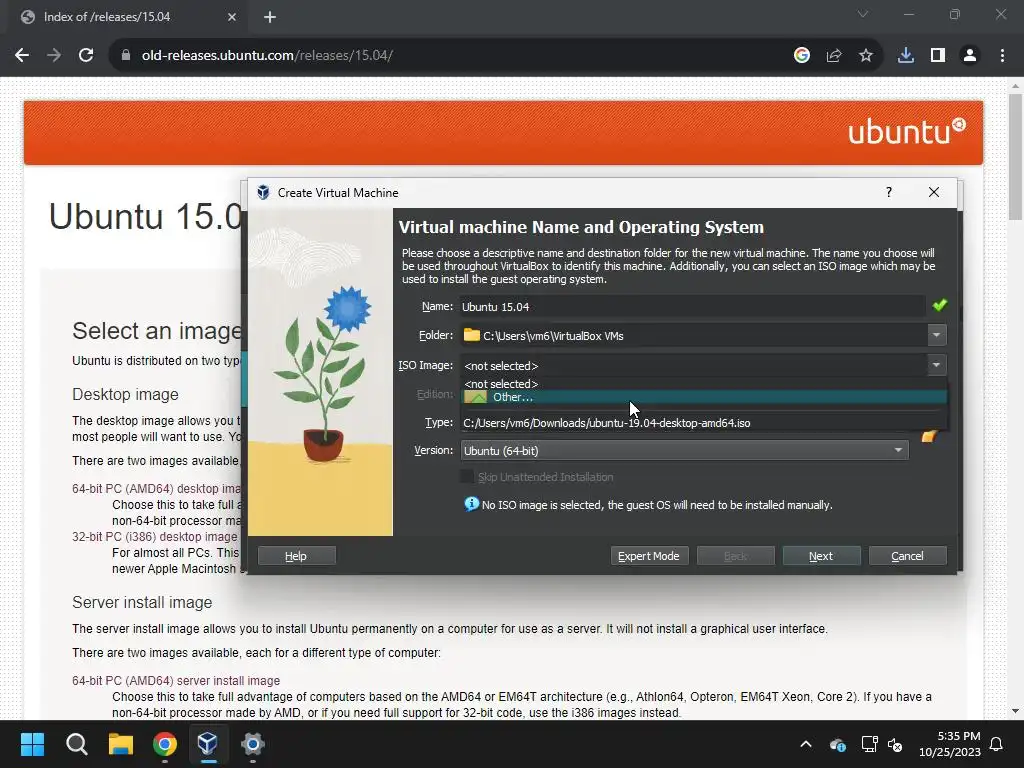Click the muted volume tray icon
Image resolution: width=1024 pixels, height=768 pixels.
click(x=895, y=744)
